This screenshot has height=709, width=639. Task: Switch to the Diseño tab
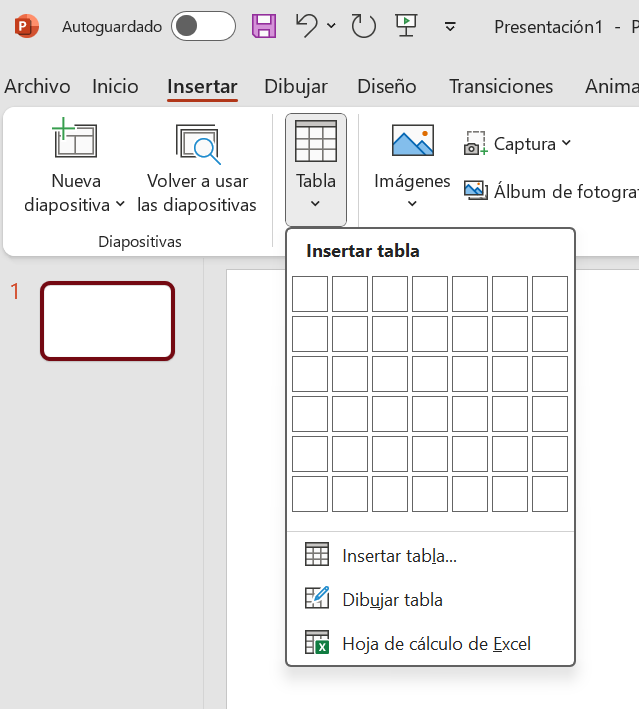tap(387, 87)
